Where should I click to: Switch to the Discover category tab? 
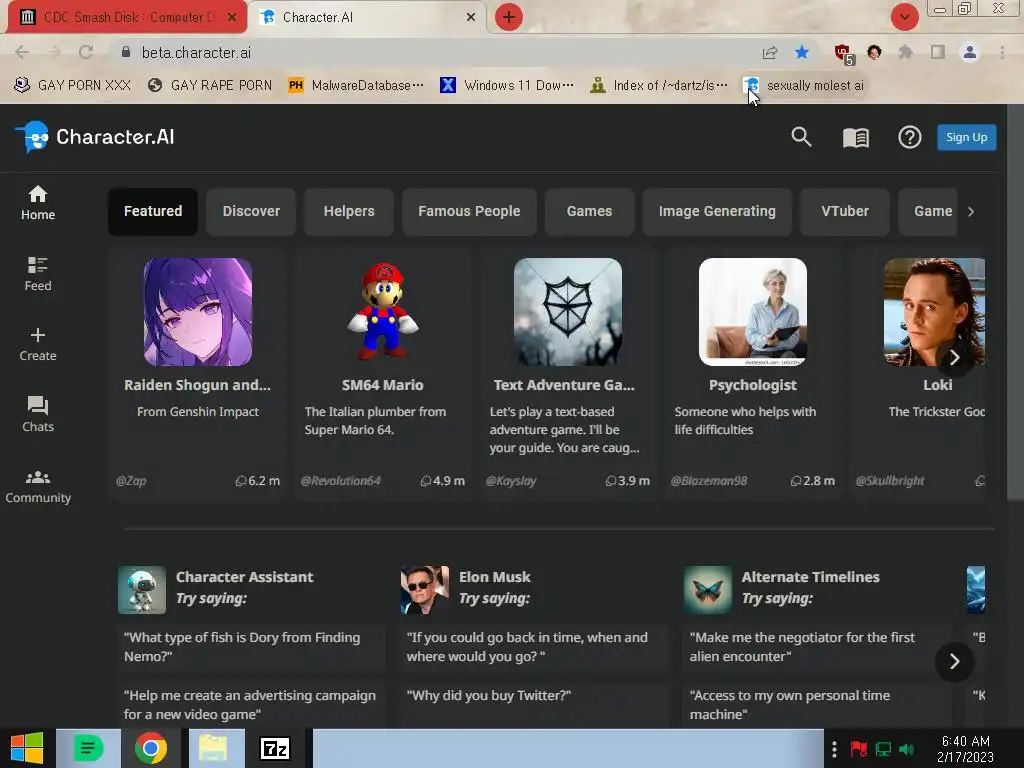coord(251,212)
